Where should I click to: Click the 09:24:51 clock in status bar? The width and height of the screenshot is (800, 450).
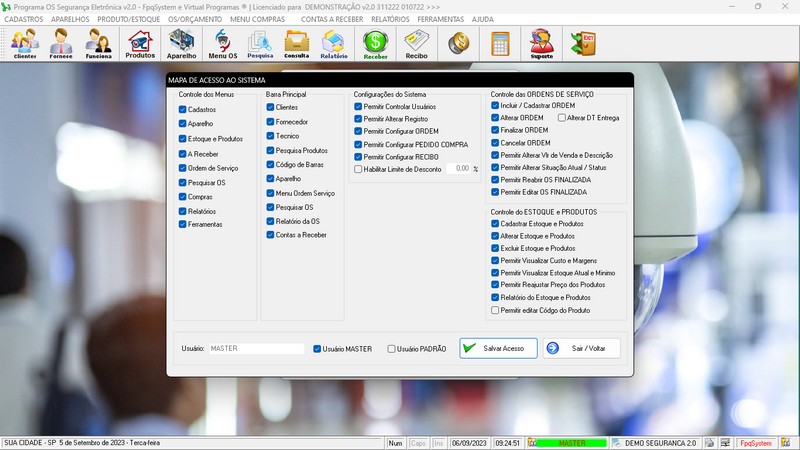507,443
